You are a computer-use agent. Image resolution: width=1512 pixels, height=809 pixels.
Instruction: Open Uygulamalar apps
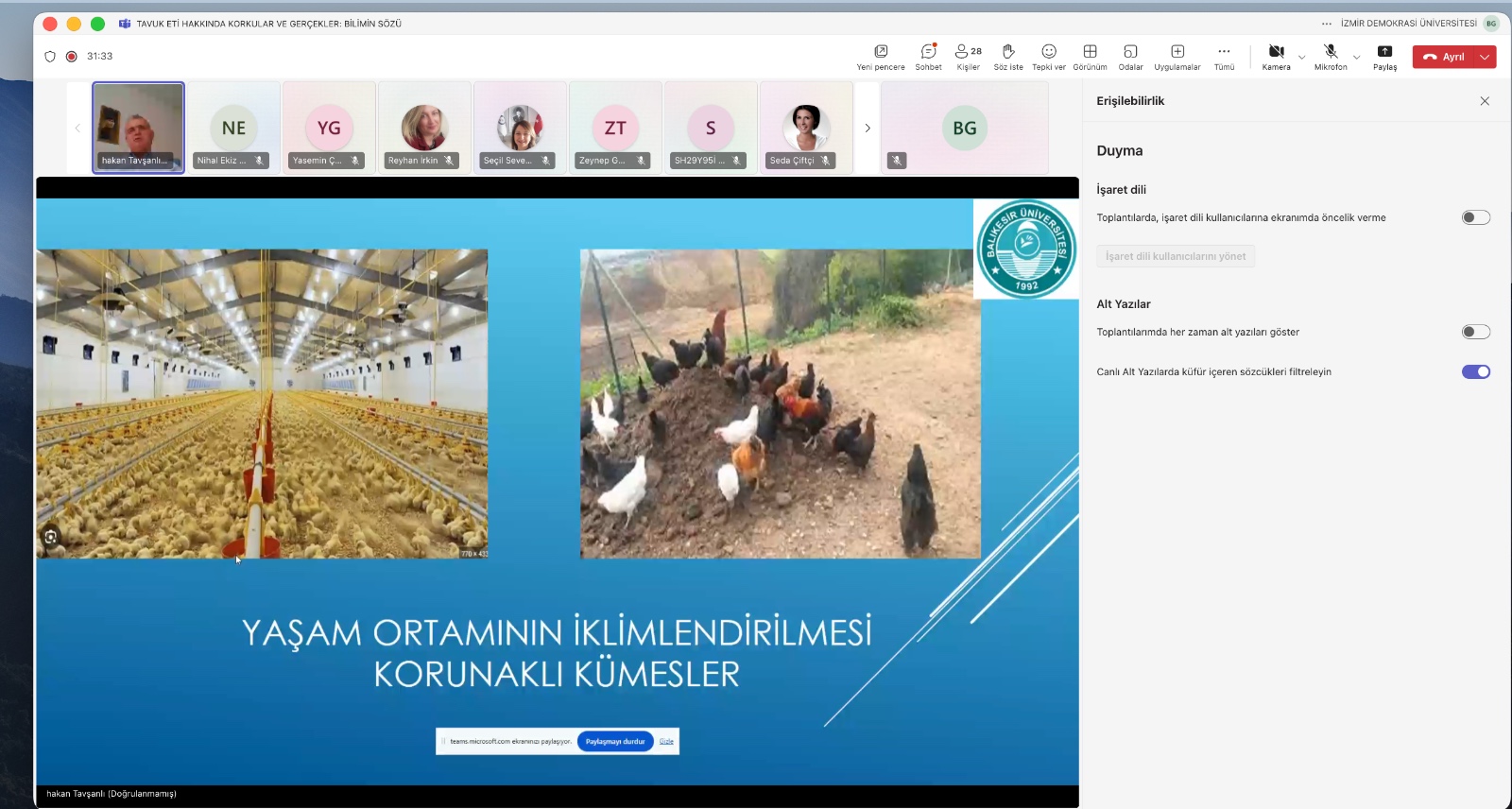click(x=1177, y=57)
